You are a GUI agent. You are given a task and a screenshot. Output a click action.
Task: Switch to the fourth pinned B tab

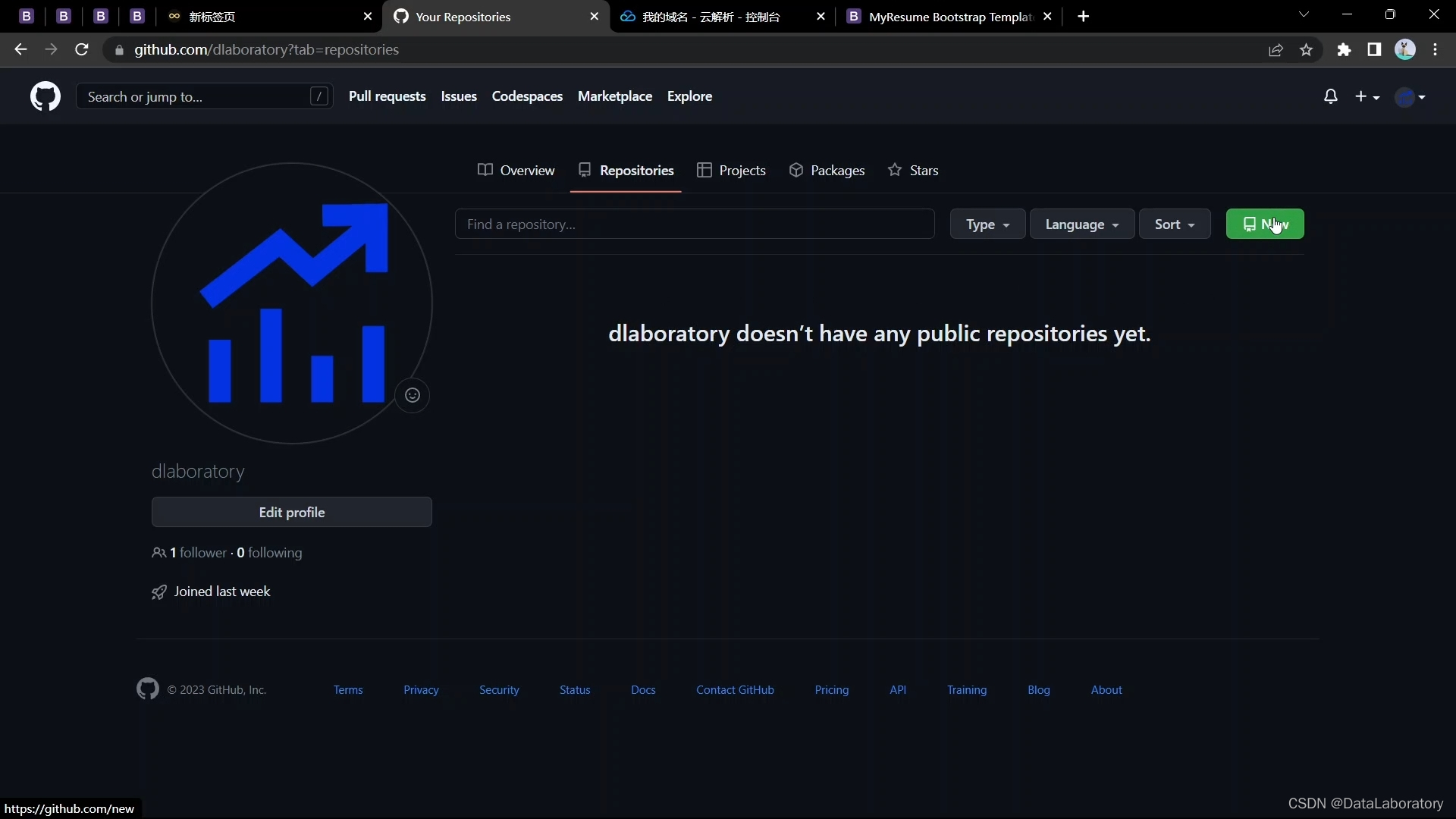[x=137, y=16]
